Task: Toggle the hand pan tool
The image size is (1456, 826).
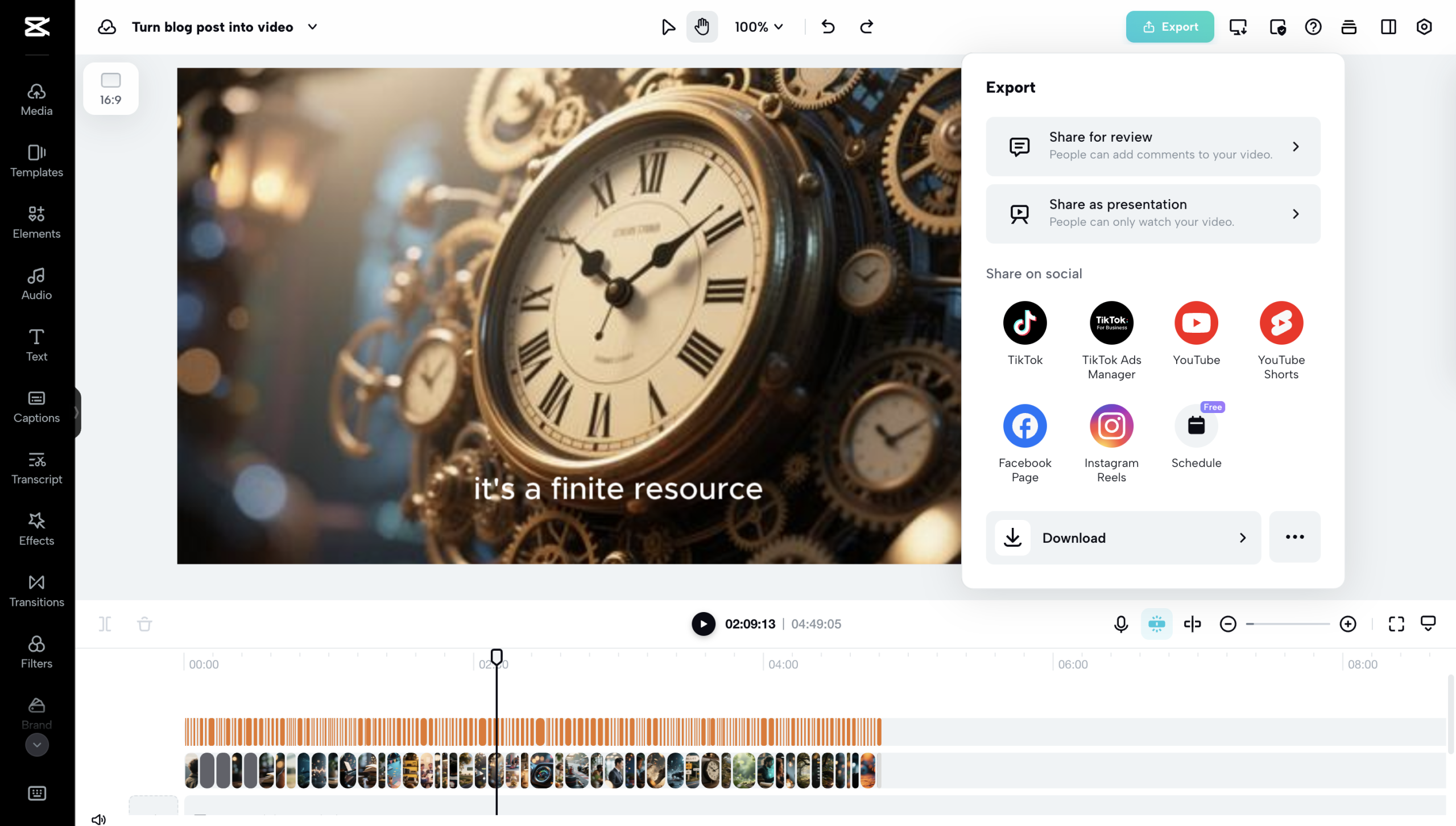Action: [702, 27]
